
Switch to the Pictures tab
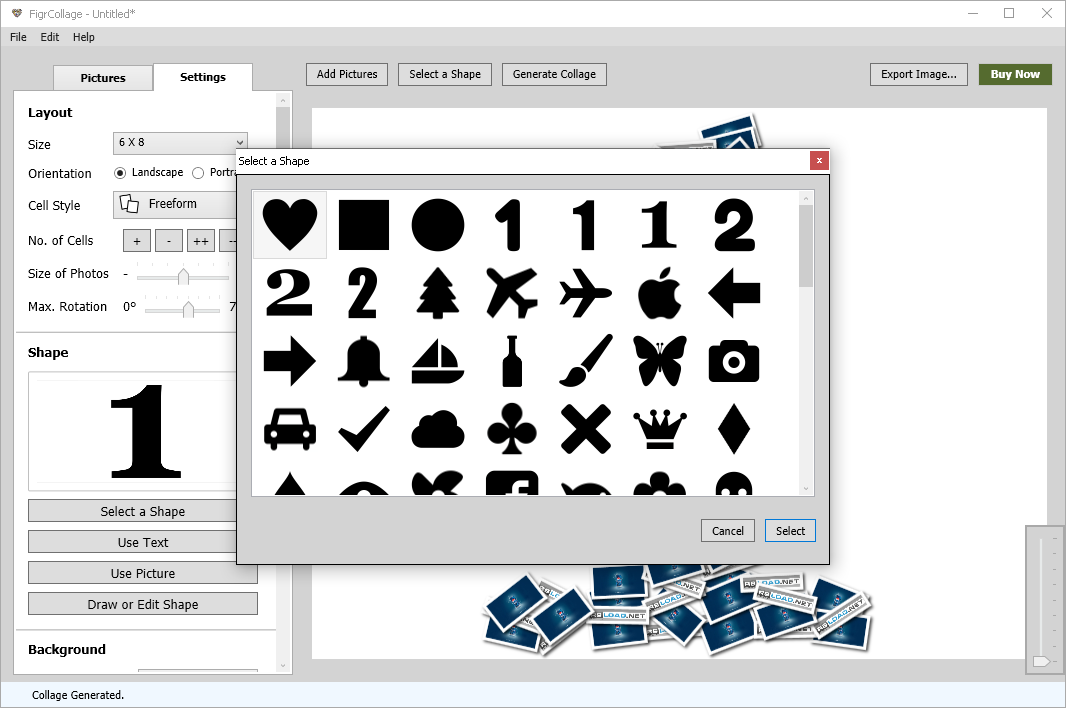103,78
